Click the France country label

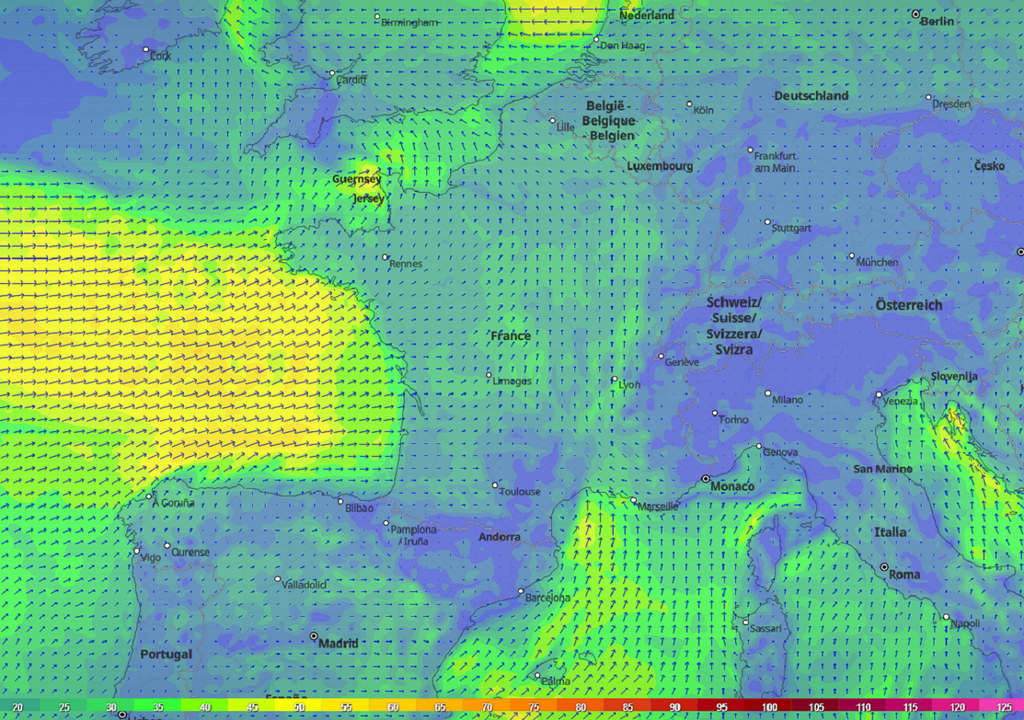(511, 336)
